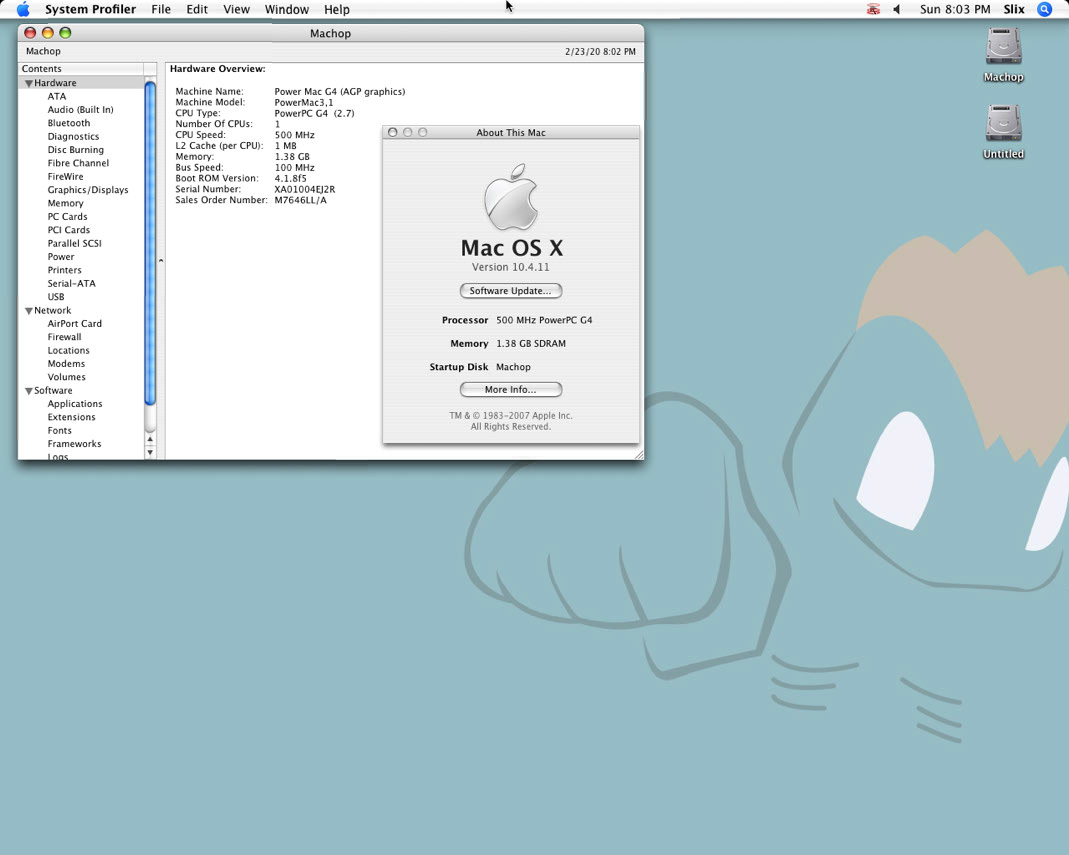Viewport: 1069px width, 855px height.
Task: Select AirPort Card under Network
Action: 74,324
